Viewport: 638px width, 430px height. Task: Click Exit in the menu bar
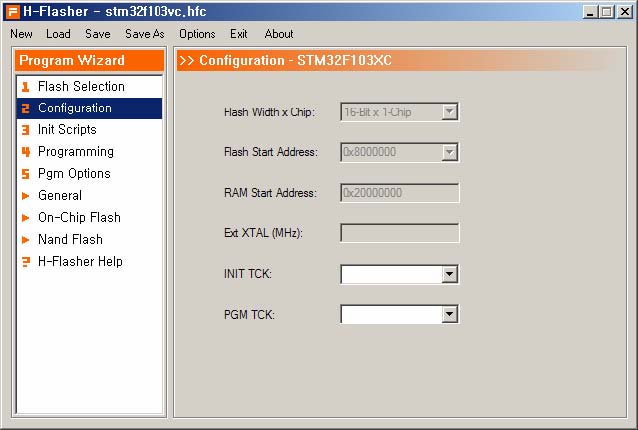click(238, 34)
